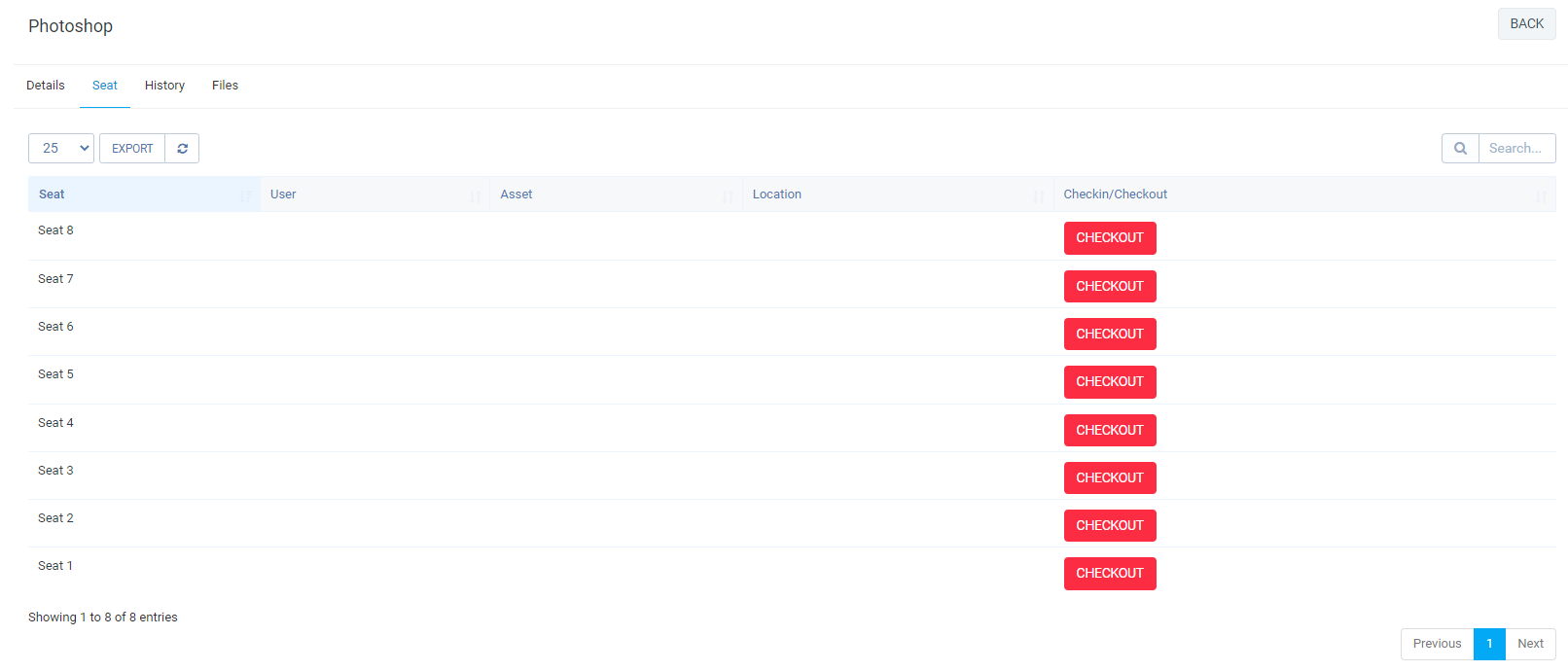
Task: Select the Seat 3 row label
Action: click(55, 471)
